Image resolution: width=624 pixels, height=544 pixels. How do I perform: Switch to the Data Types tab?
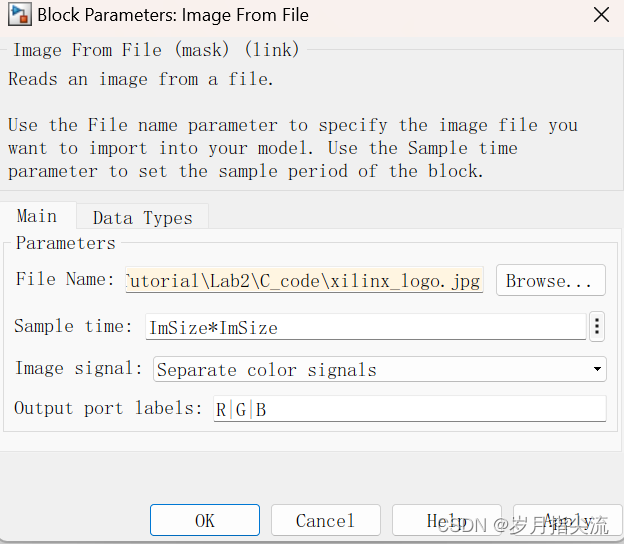click(142, 218)
